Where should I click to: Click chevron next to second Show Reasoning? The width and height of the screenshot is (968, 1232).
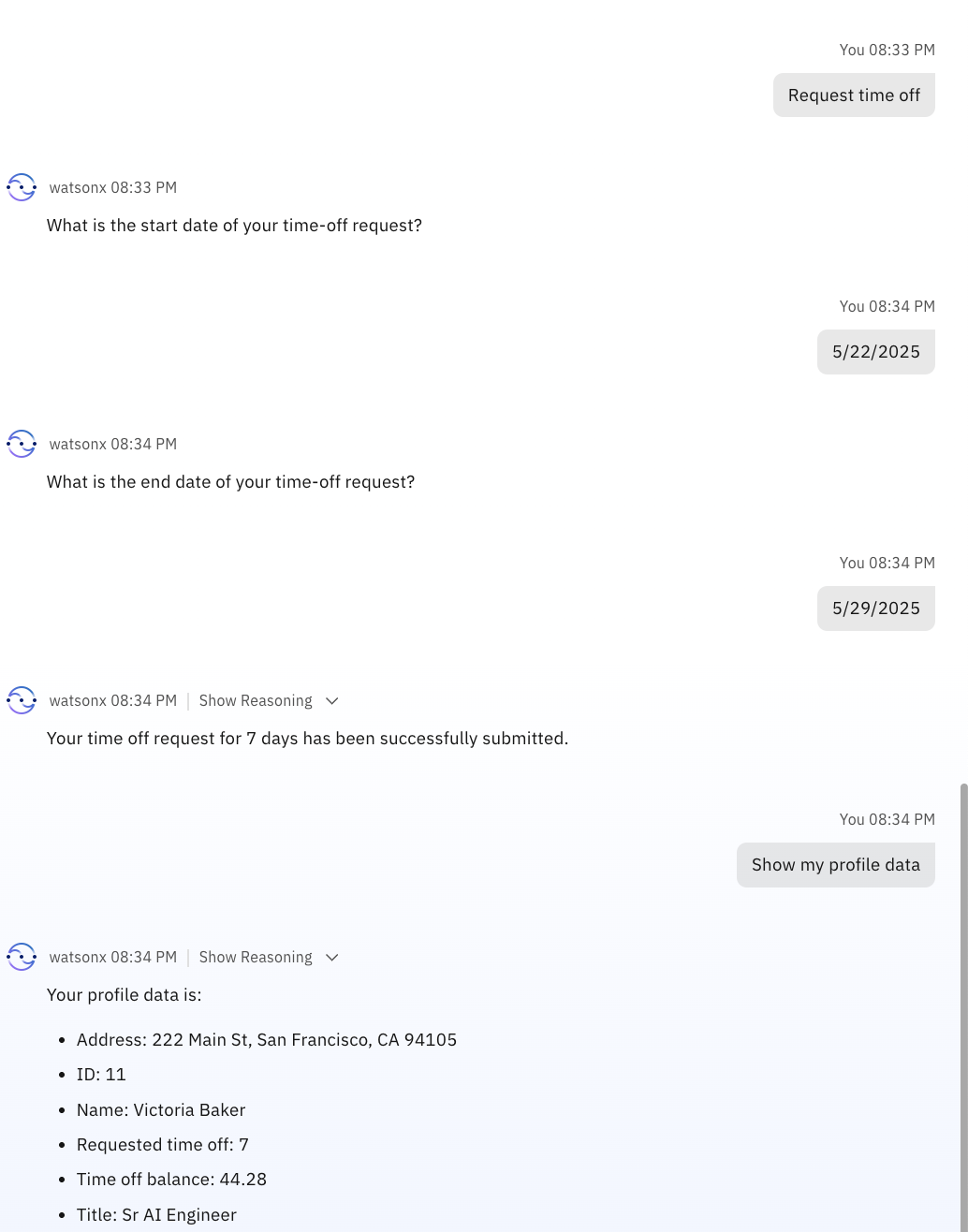331,958
